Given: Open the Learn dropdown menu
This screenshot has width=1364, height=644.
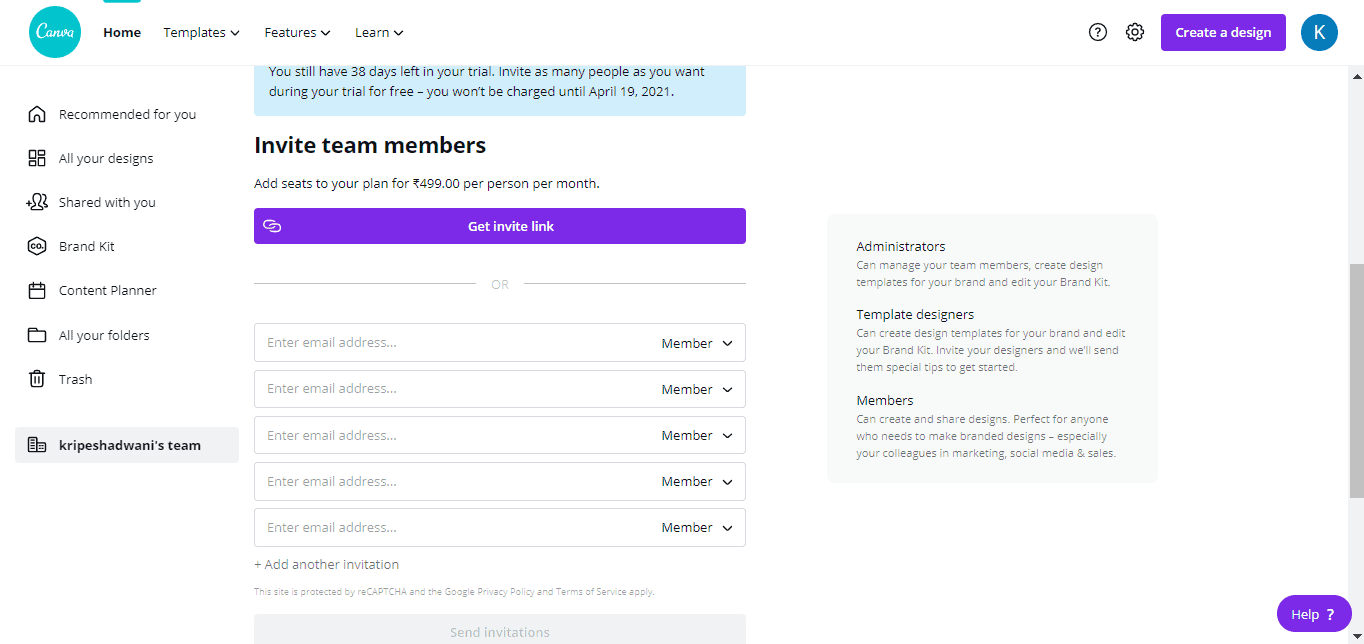Looking at the screenshot, I should [x=379, y=32].
